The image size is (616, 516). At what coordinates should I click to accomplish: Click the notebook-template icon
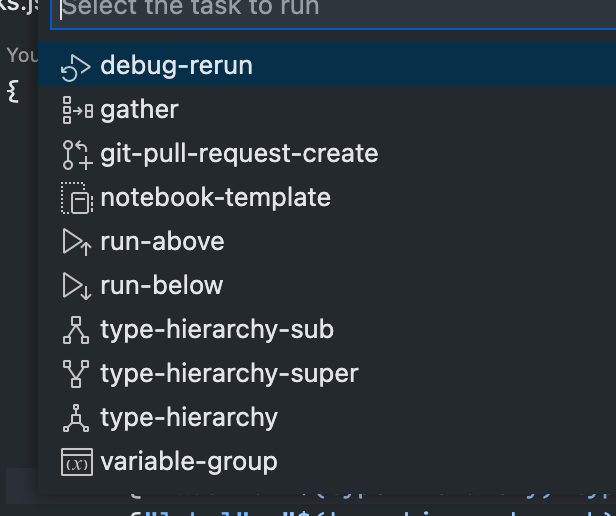(x=76, y=198)
